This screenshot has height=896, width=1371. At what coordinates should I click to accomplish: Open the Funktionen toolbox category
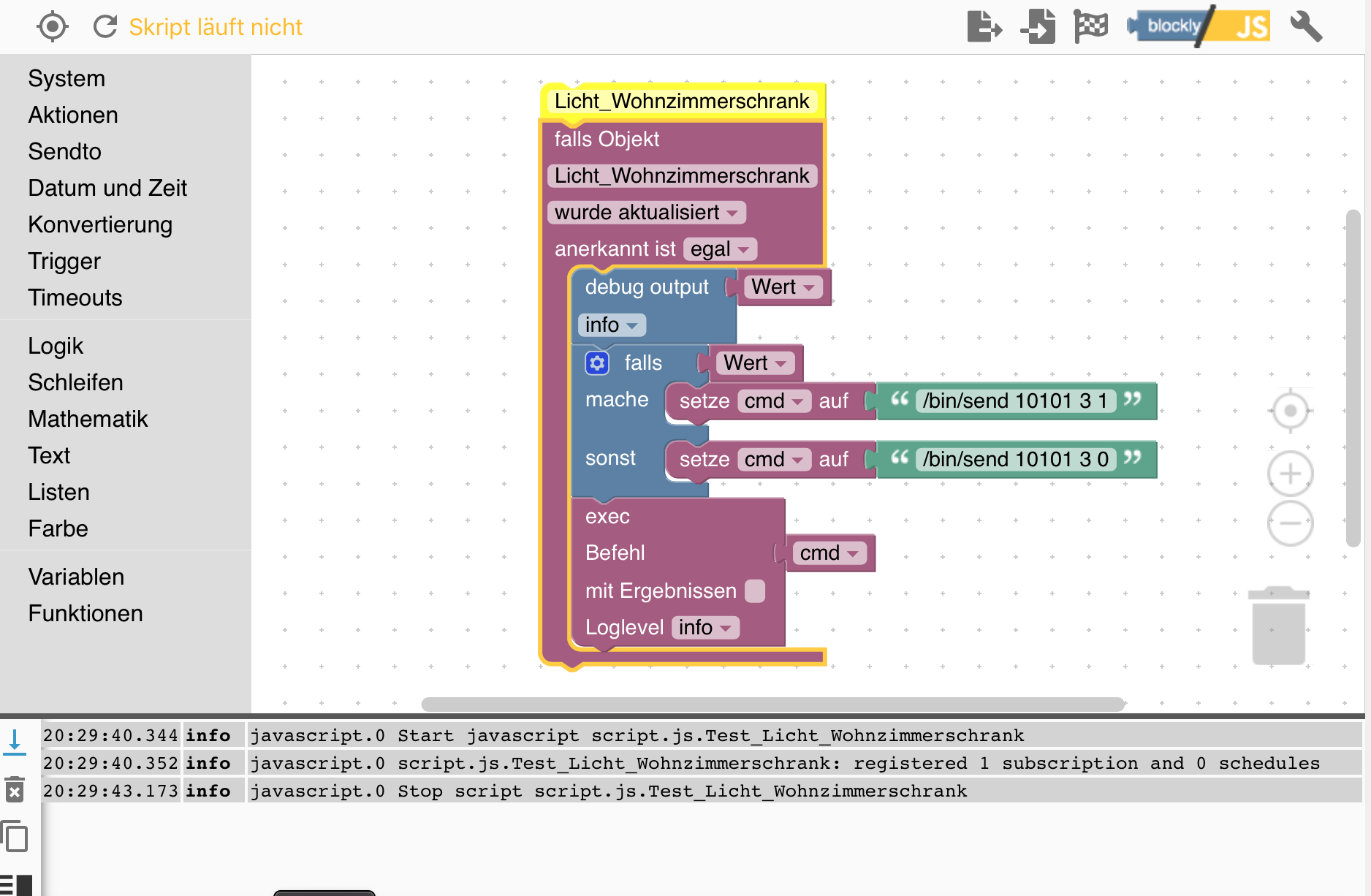coord(86,613)
